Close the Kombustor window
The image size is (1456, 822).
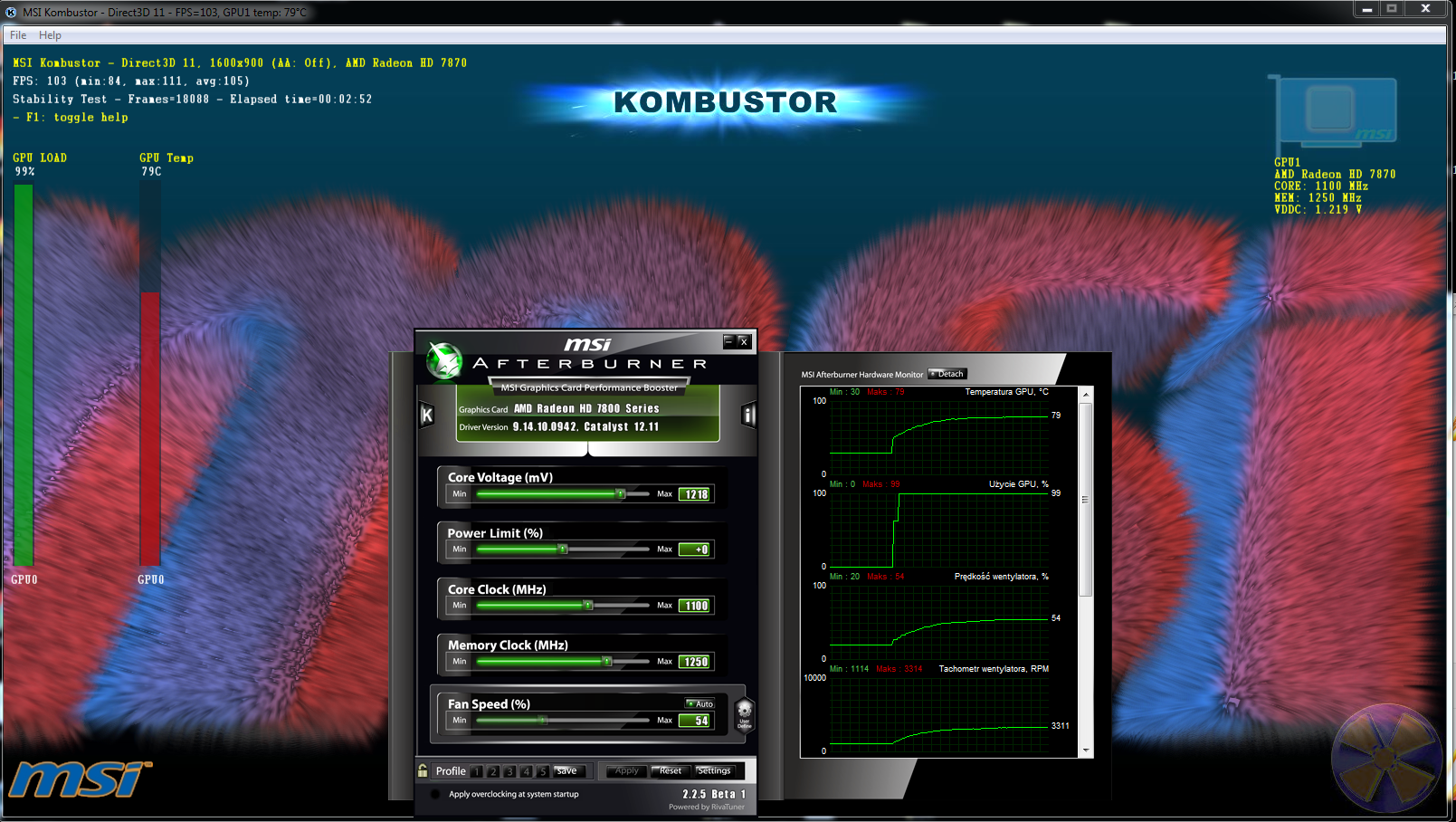(1425, 9)
